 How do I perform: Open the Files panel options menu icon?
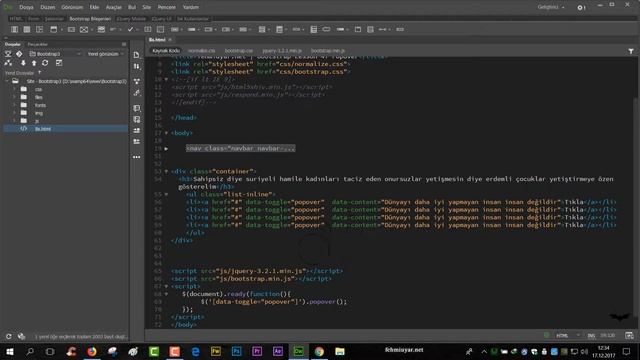click(x=124, y=44)
